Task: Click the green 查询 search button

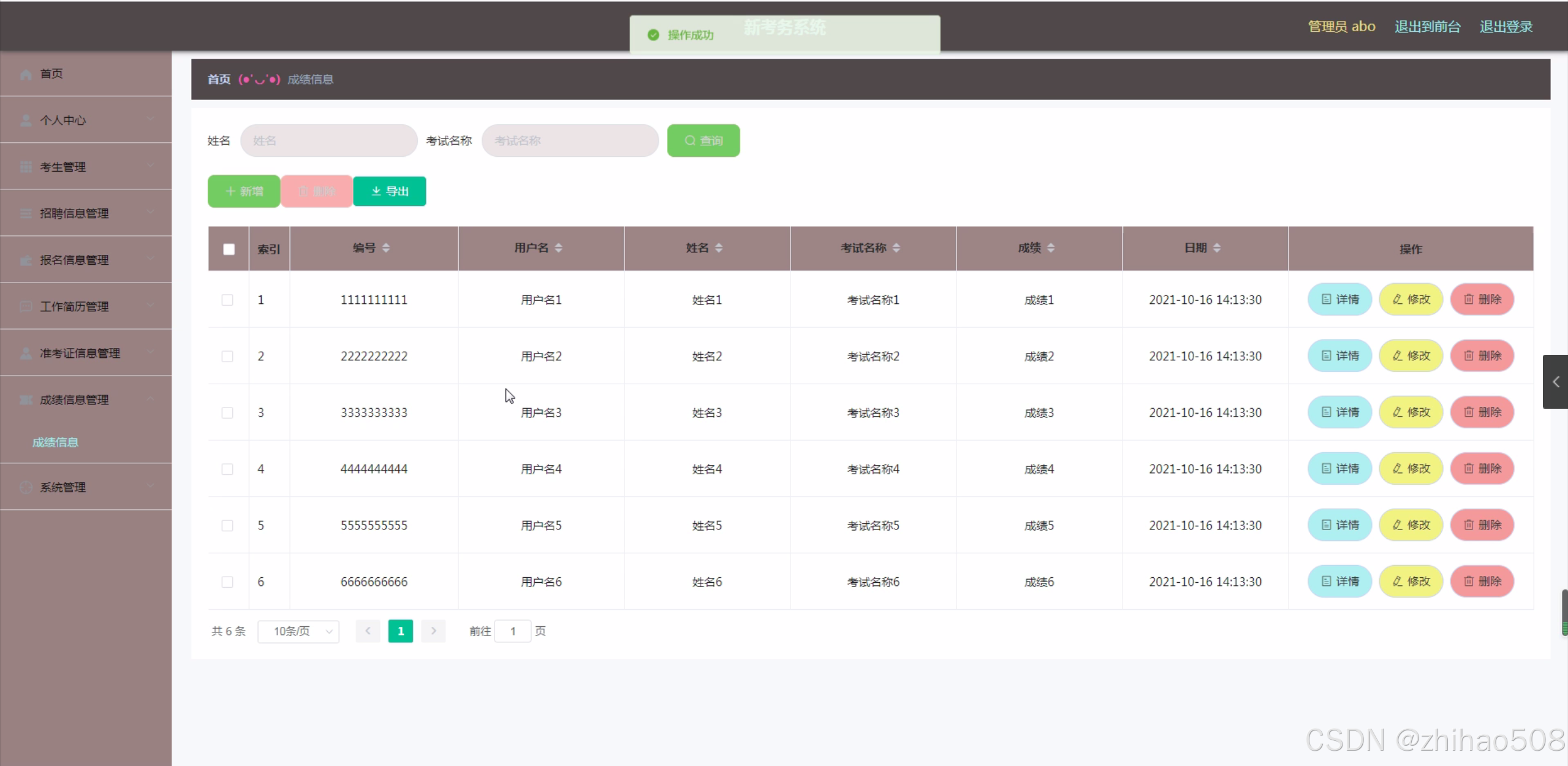Action: 703,140
